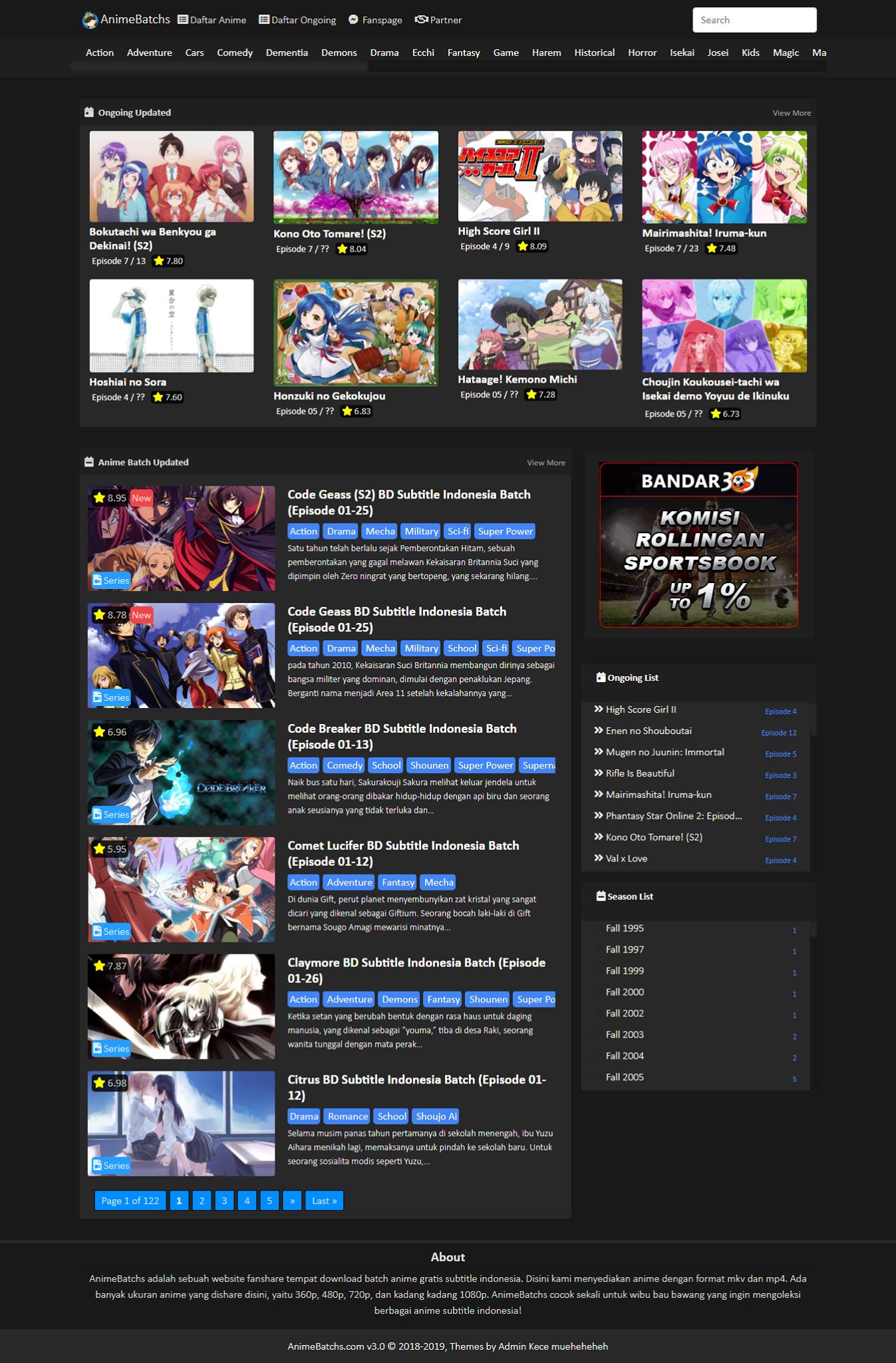Screen dimensions: 896x1363
Task: Open the Action genre tab
Action: coord(100,53)
